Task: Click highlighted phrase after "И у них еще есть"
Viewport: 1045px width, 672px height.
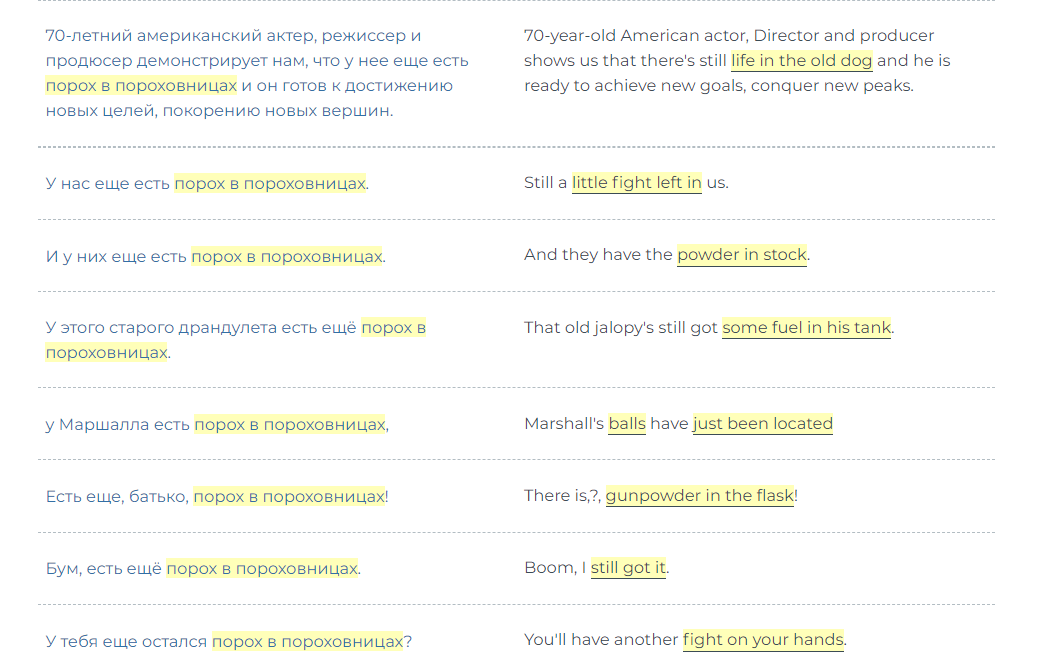Action: pos(287,257)
